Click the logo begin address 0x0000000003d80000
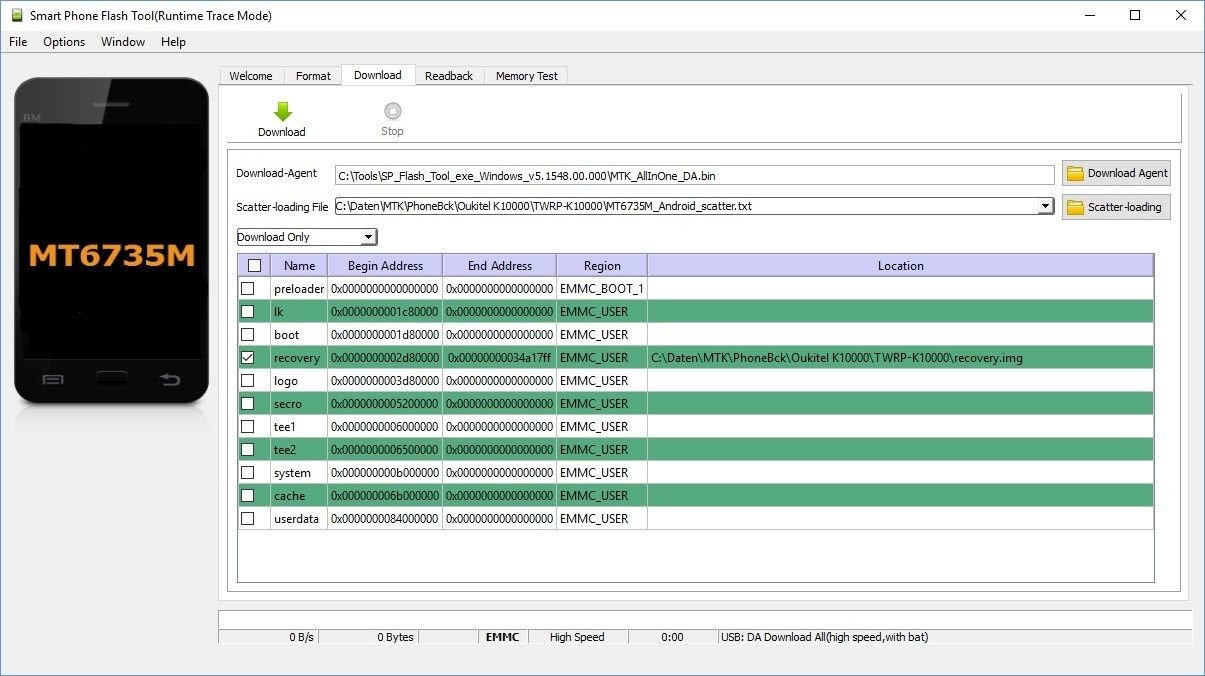 385,380
